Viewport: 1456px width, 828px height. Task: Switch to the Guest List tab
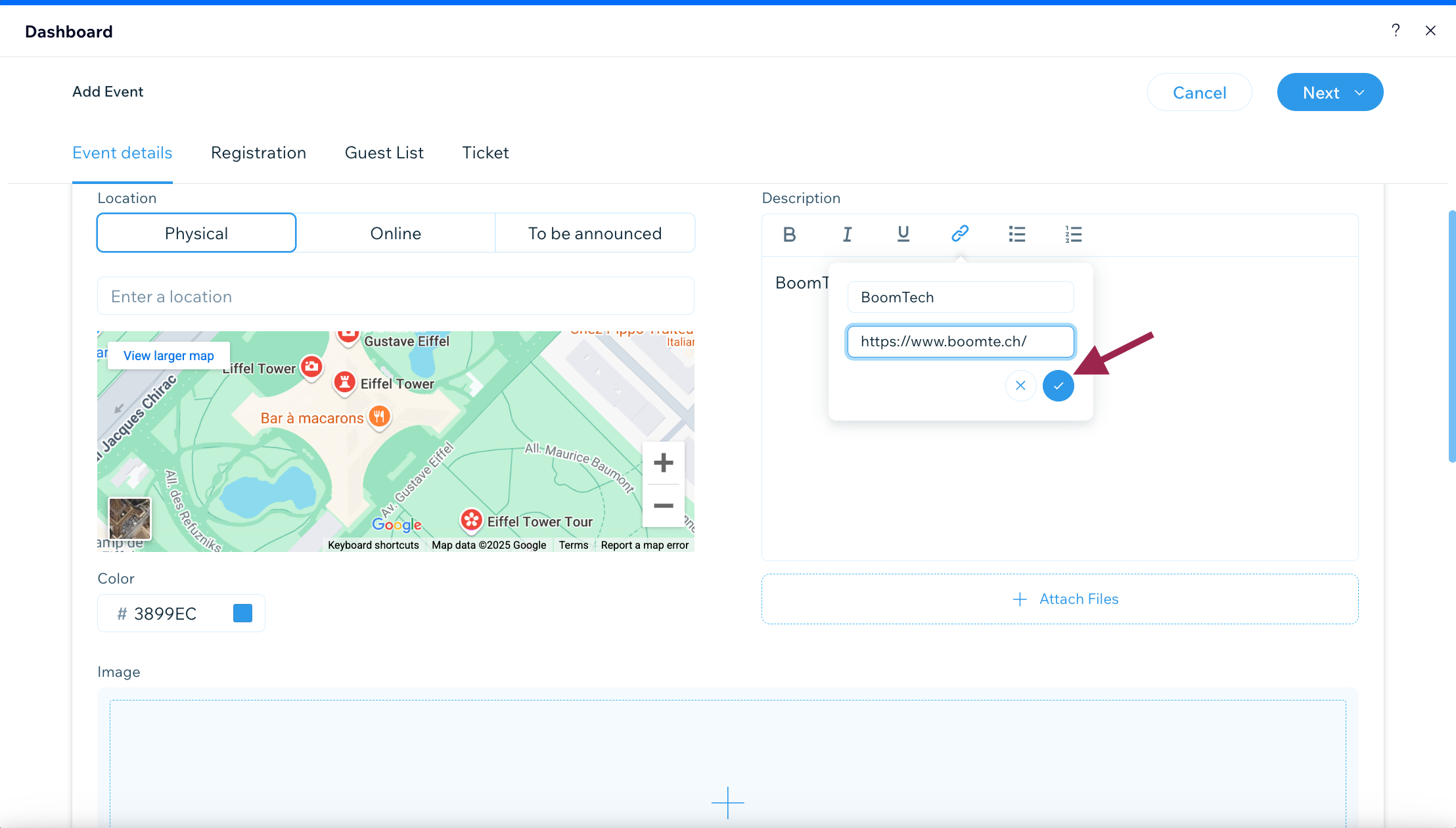(384, 152)
